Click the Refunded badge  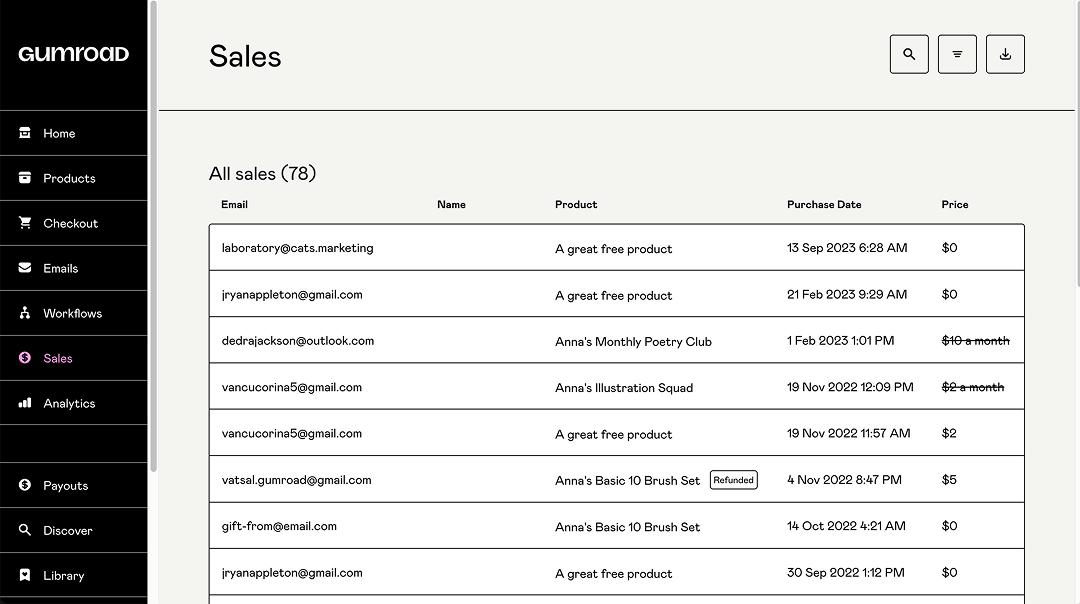(734, 480)
